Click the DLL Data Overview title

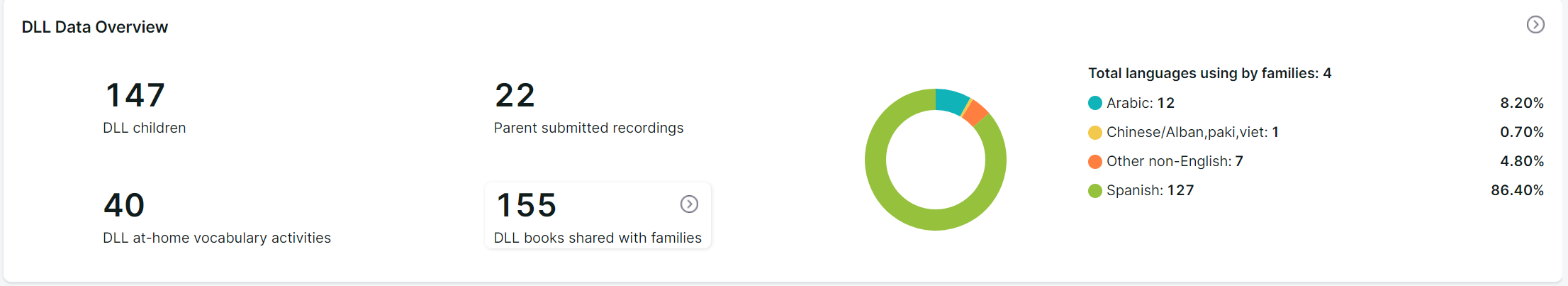(95, 27)
